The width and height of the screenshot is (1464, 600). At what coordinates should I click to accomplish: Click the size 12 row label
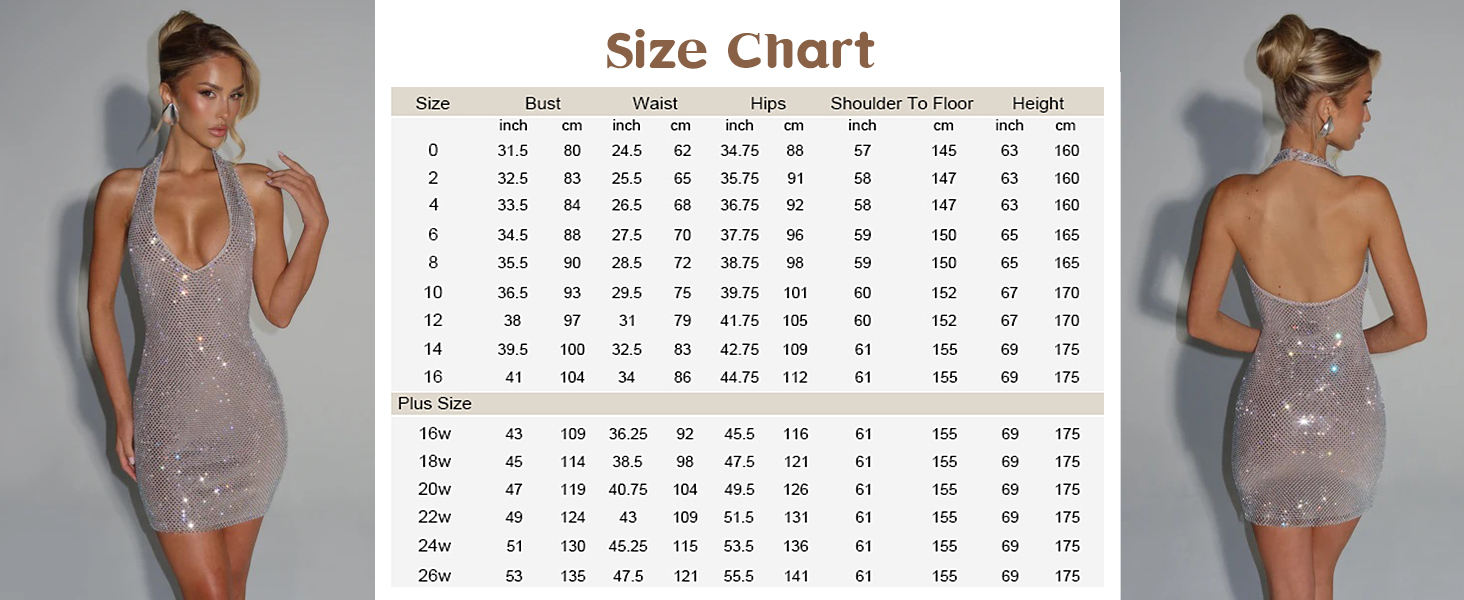click(x=433, y=320)
